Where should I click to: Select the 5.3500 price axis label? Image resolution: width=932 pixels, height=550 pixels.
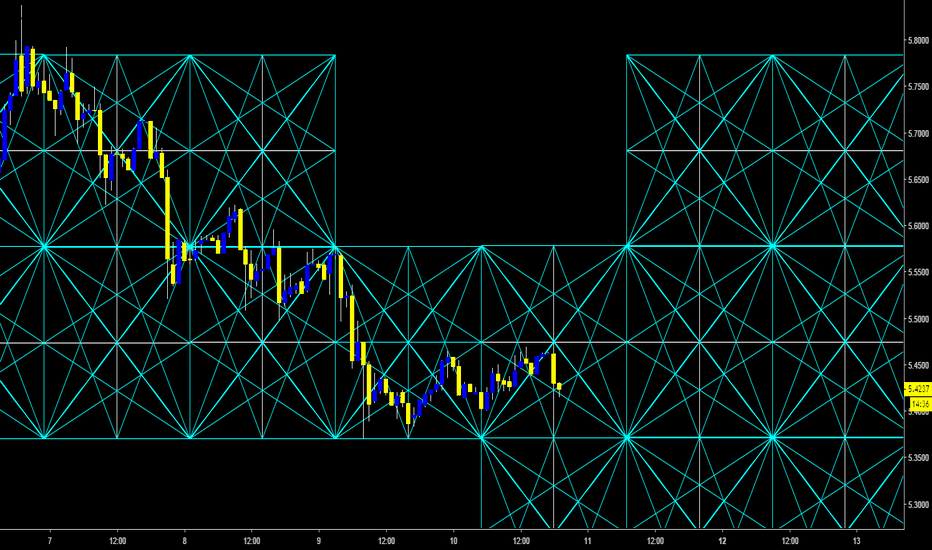pos(918,458)
